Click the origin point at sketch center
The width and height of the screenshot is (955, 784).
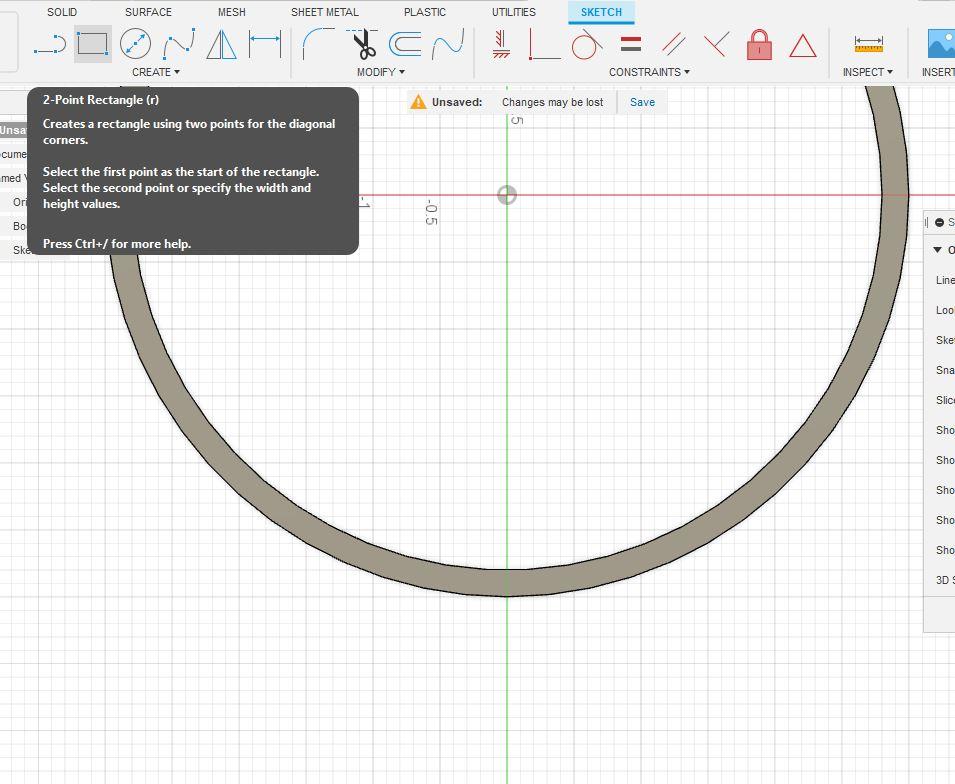coord(507,195)
